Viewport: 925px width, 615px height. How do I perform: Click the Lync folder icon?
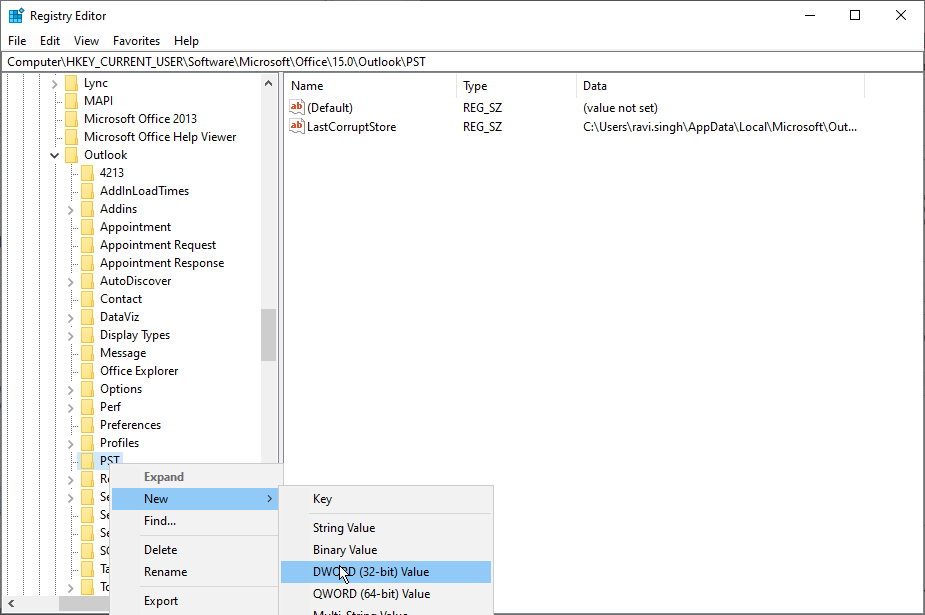click(71, 83)
